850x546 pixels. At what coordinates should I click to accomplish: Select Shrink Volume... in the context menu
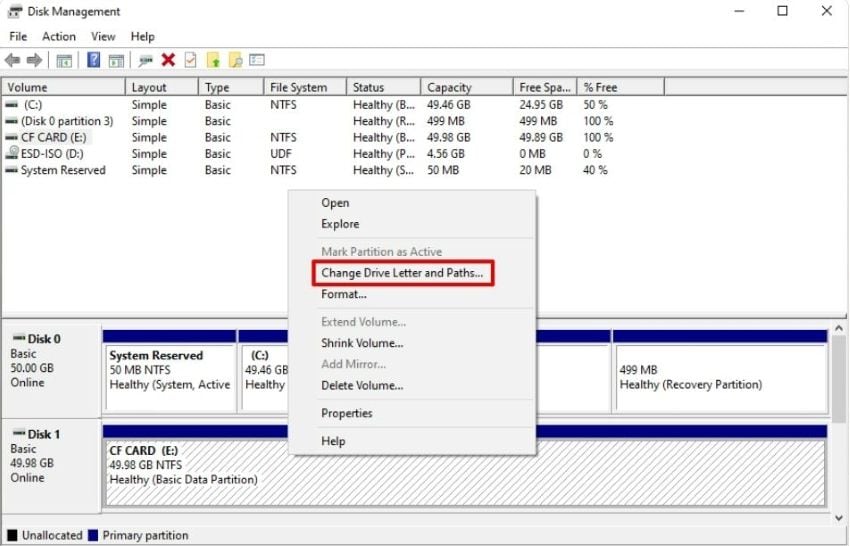click(412, 343)
